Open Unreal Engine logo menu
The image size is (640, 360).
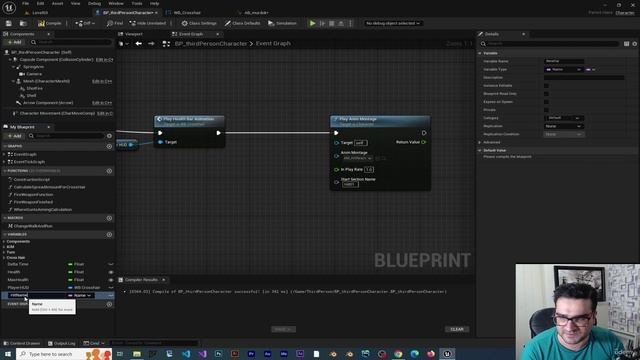click(9, 7)
